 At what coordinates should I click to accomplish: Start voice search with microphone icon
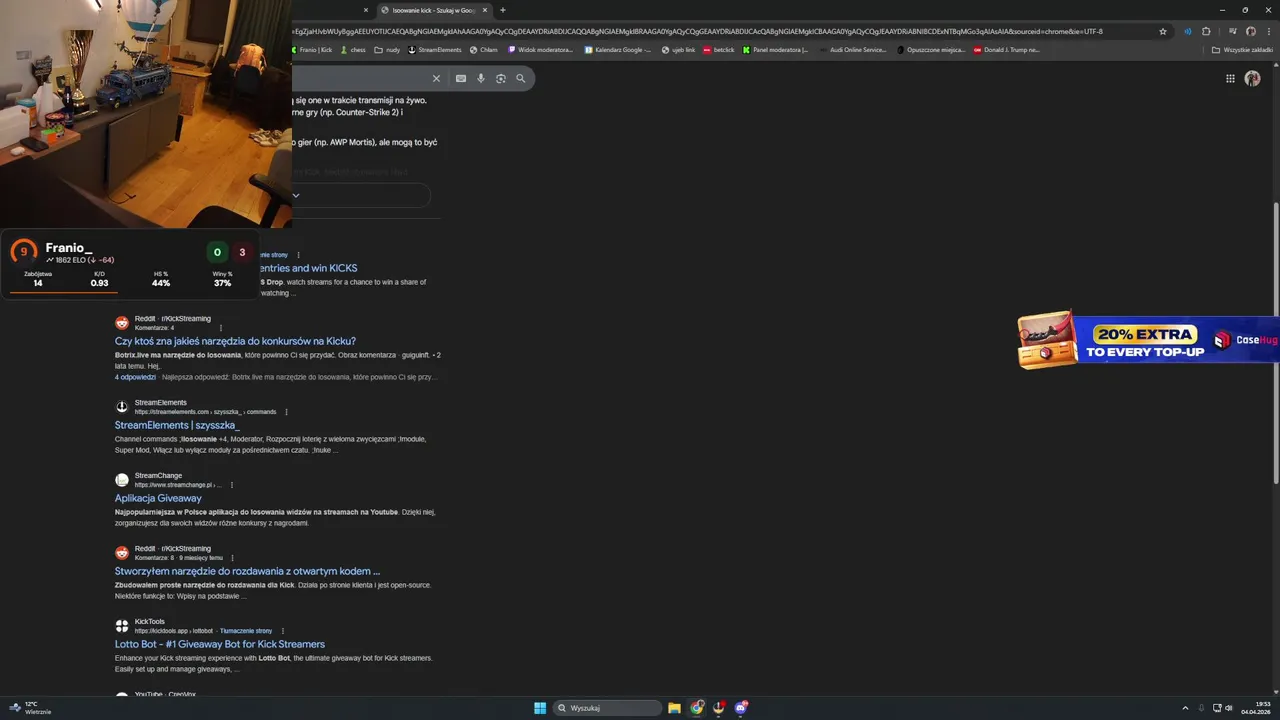(481, 78)
